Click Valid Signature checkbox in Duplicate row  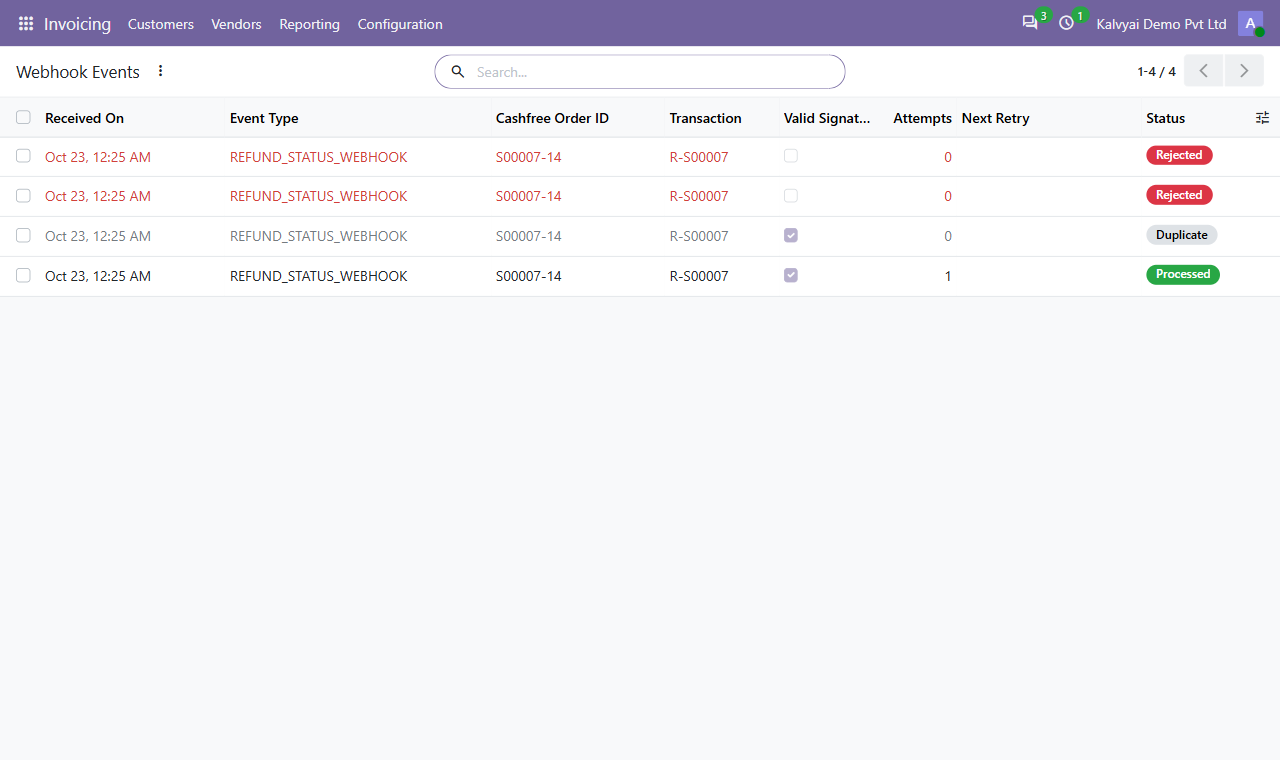click(x=791, y=235)
